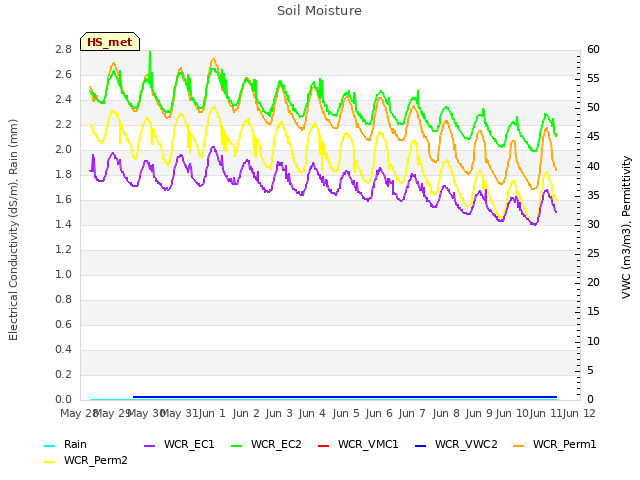Click the blue WCR_VWC2 legend swatch

click(421, 446)
